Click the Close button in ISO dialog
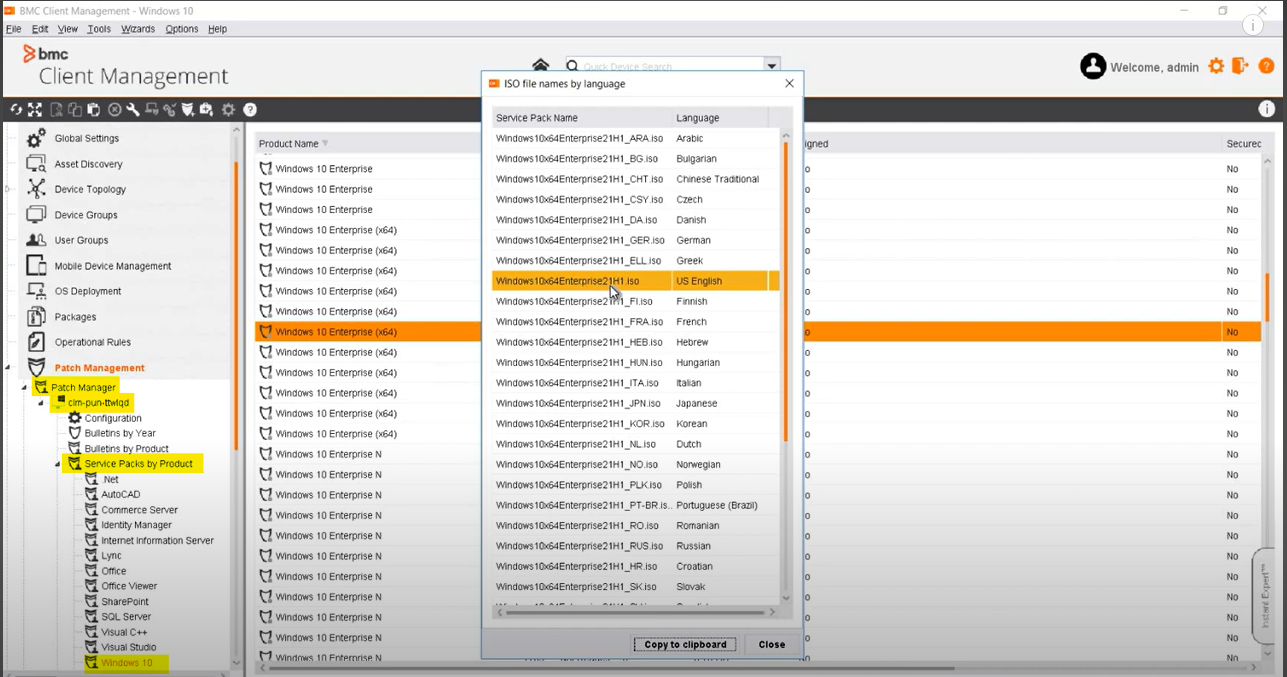This screenshot has height=677, width=1287. pos(771,645)
